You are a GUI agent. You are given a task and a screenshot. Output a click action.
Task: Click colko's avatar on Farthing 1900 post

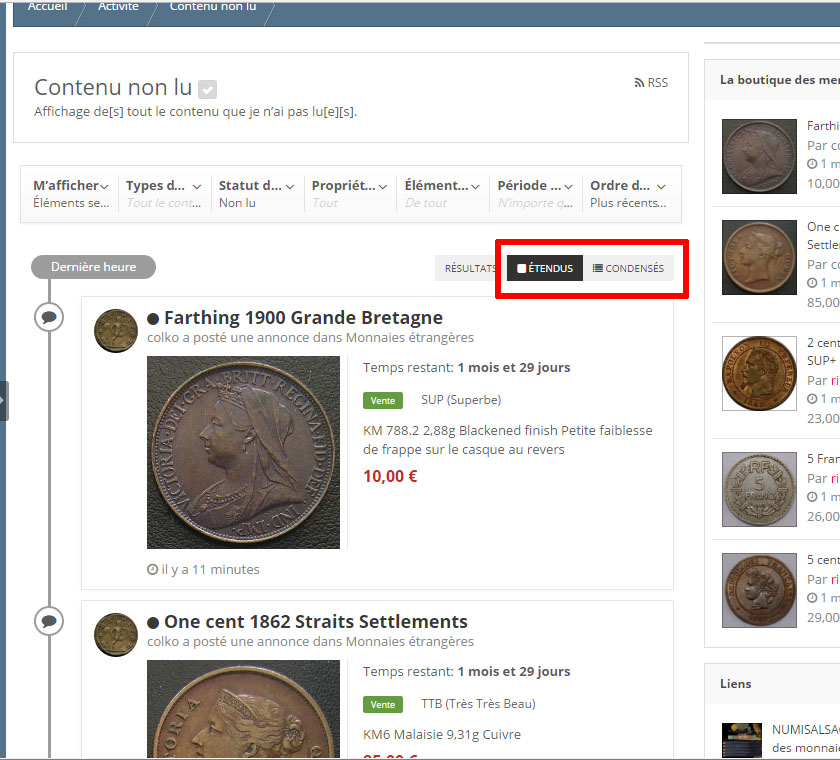(x=116, y=330)
